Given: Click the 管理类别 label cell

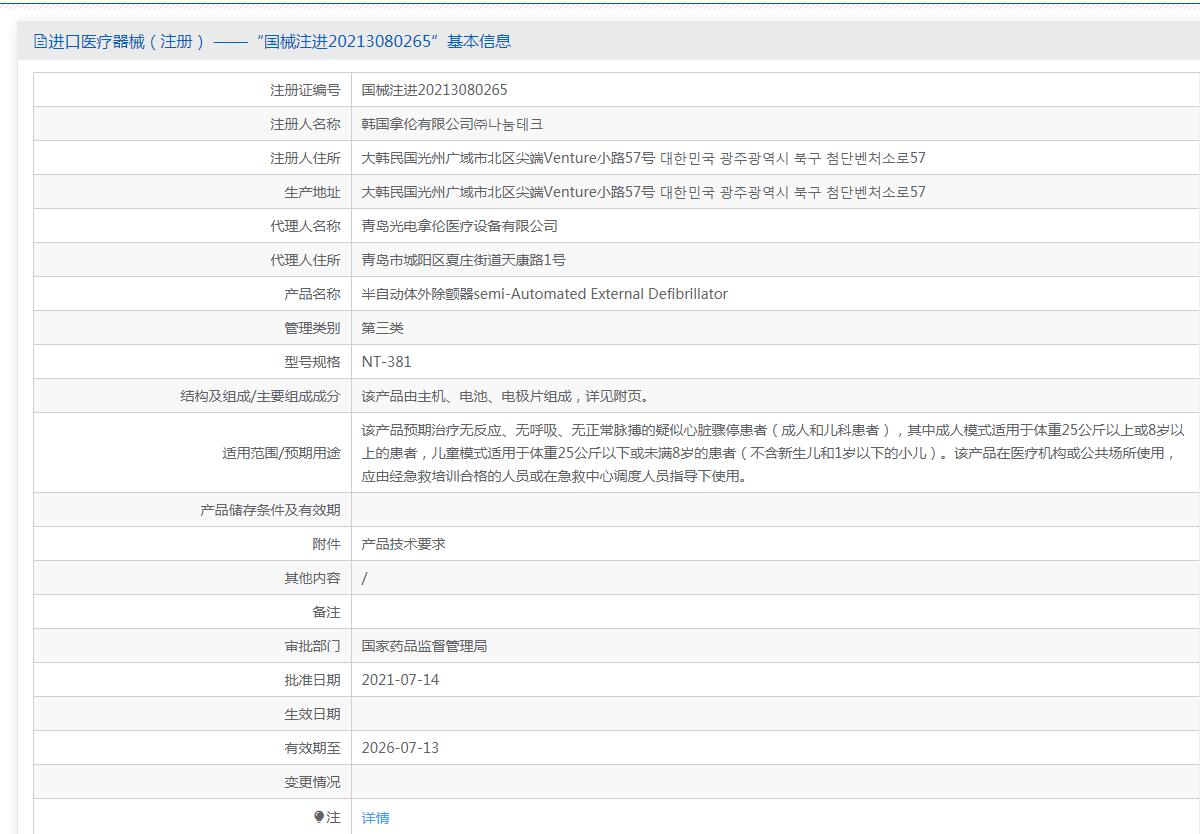Looking at the screenshot, I should 192,328.
